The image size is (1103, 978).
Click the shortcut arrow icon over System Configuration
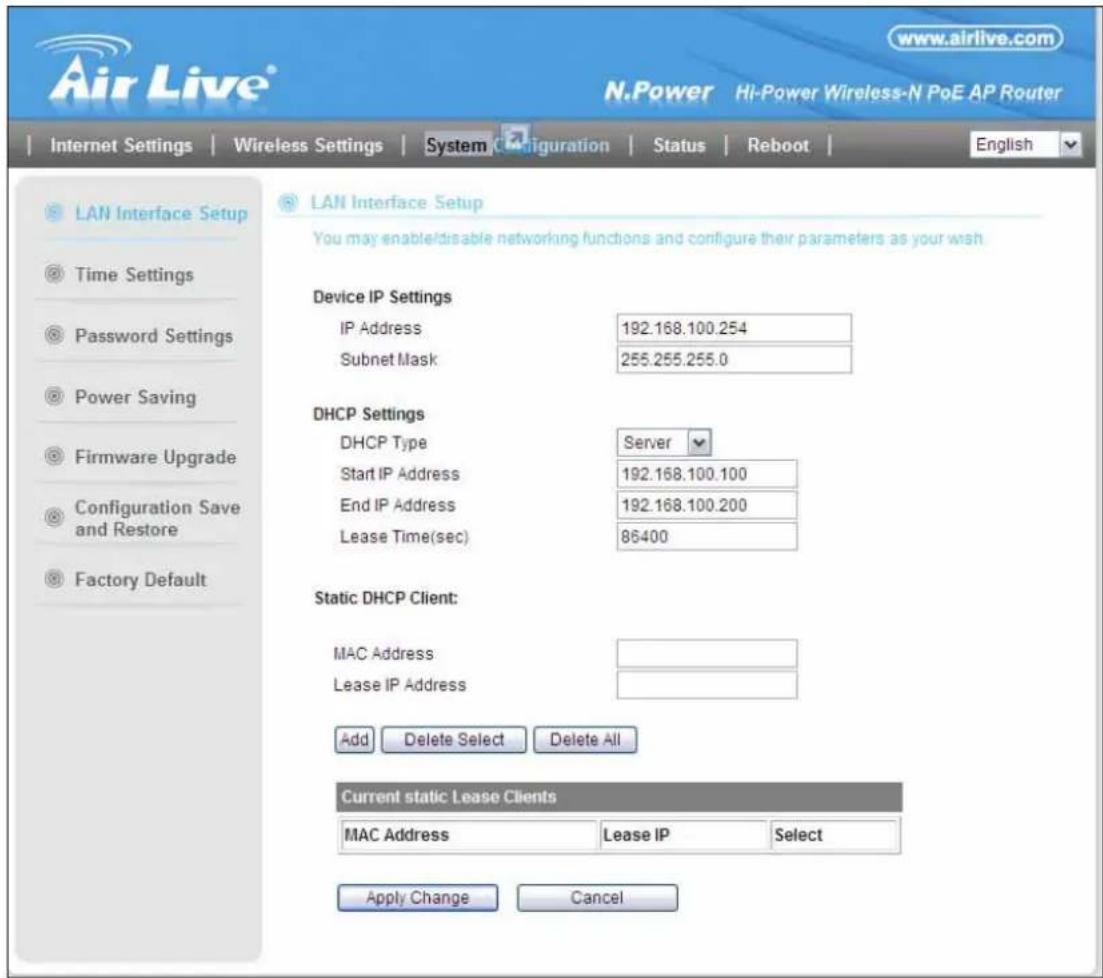point(516,137)
